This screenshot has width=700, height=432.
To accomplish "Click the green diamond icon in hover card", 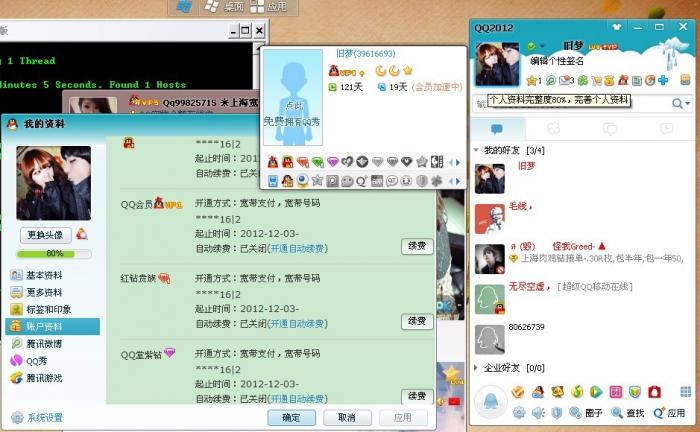I will (318, 162).
